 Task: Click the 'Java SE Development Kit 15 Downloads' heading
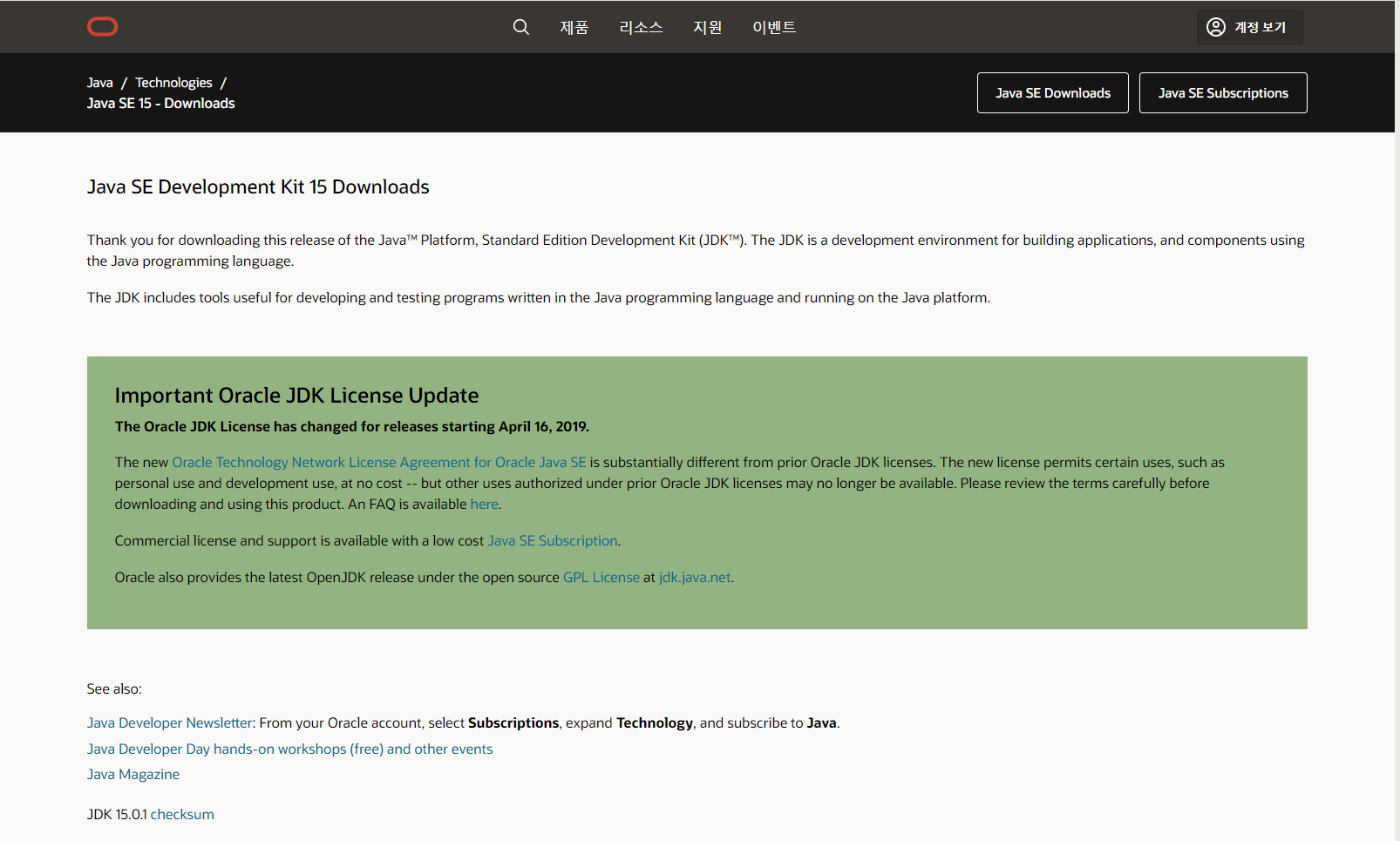[x=258, y=187]
